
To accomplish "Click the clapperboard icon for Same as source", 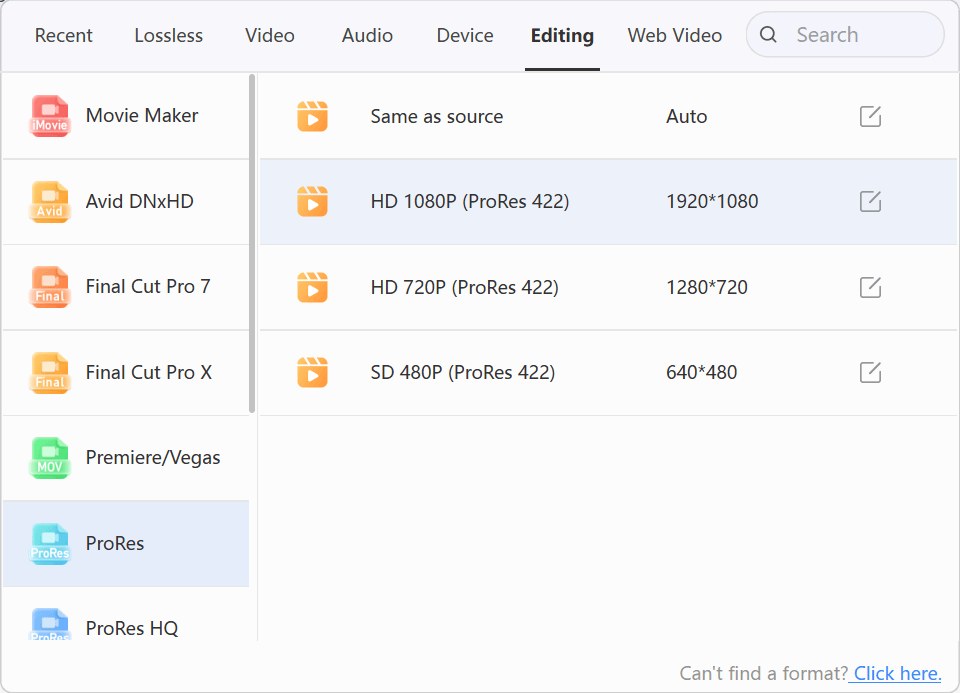I will [312, 116].
